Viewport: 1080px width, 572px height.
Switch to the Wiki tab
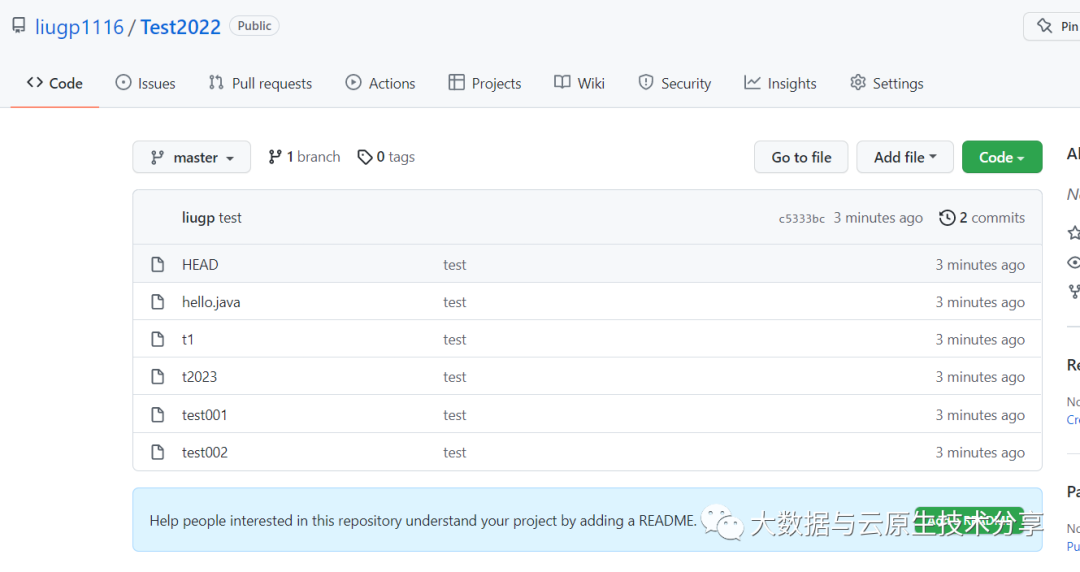tap(579, 83)
